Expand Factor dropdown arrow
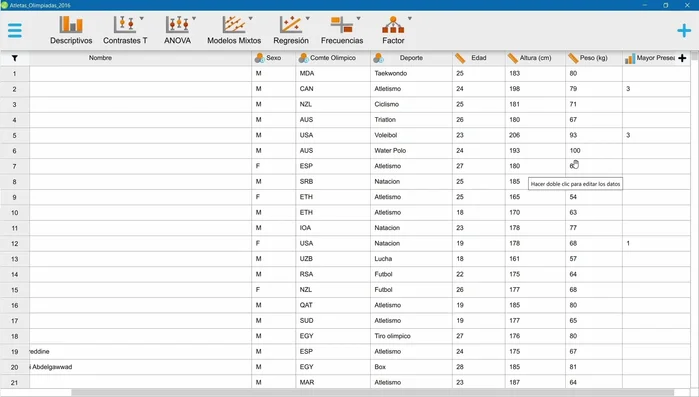Image resolution: width=699 pixels, height=397 pixels. pos(410,18)
